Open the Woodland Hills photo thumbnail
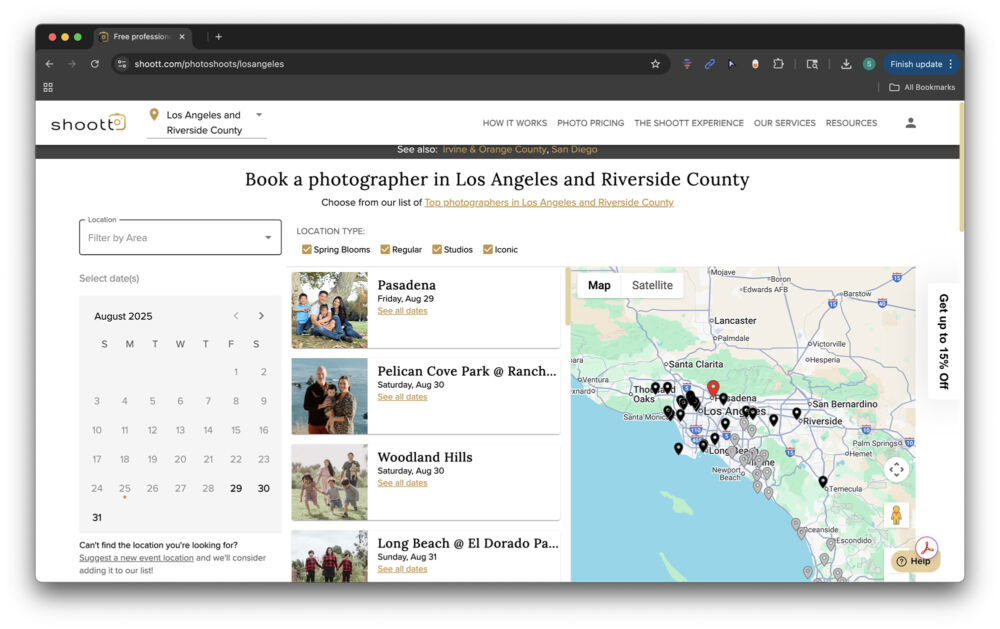This screenshot has height=629, width=1000. click(329, 482)
